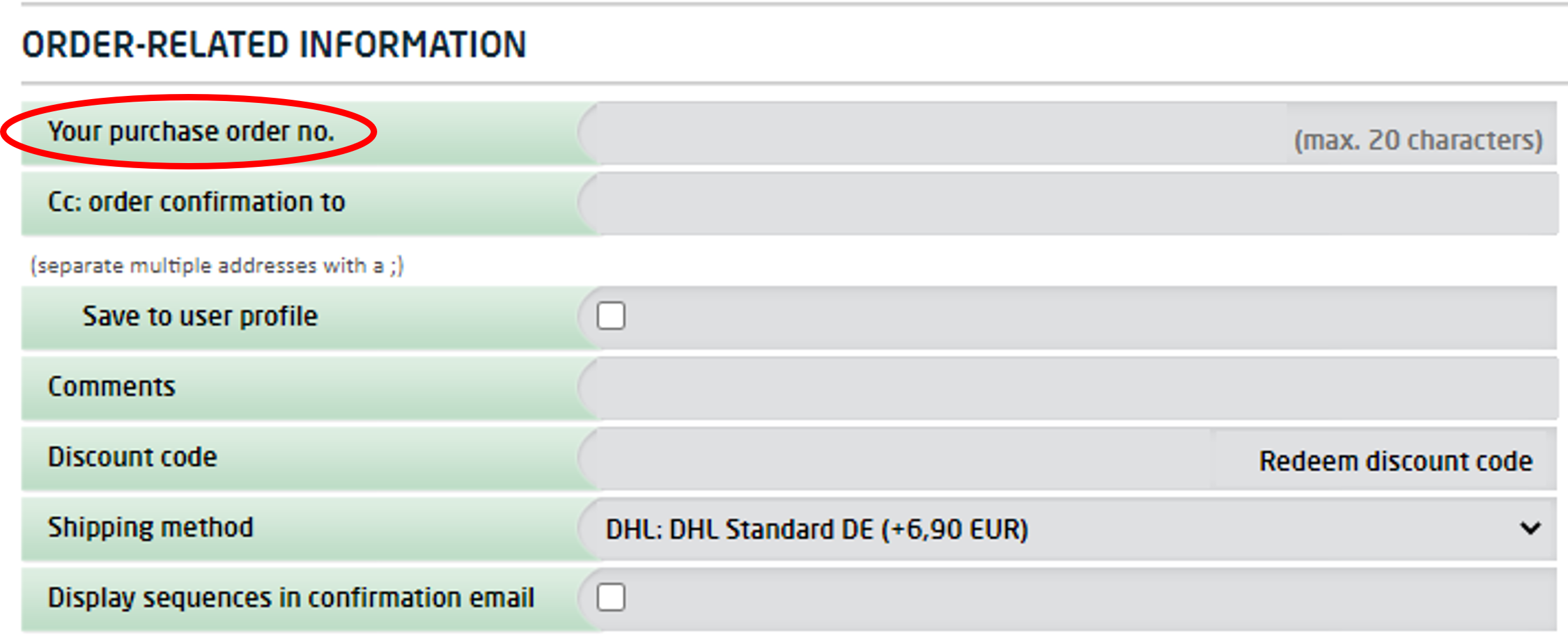The width and height of the screenshot is (1568, 640).
Task: Enable the Save to user profile checkbox
Action: tap(610, 316)
